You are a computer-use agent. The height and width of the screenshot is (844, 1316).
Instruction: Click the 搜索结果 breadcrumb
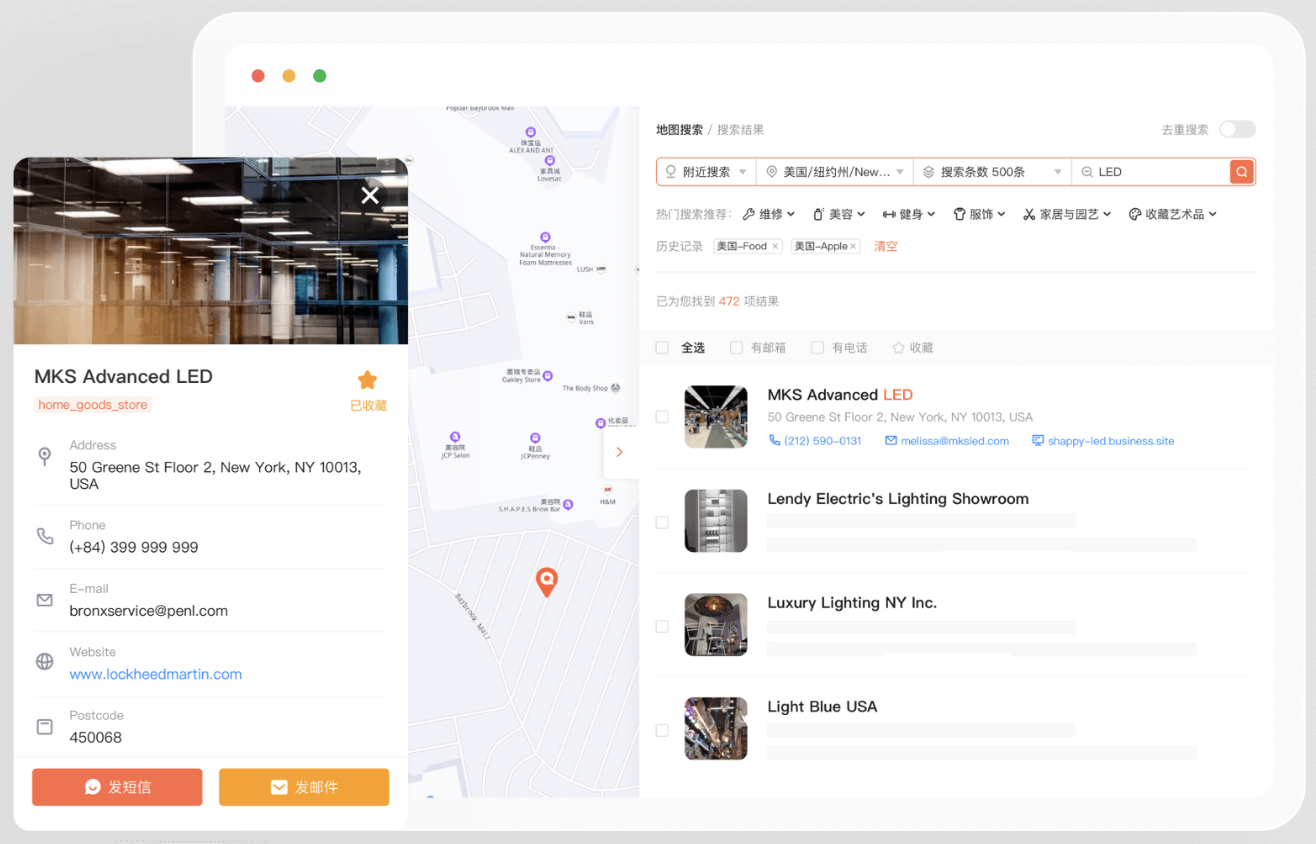[x=740, y=130]
